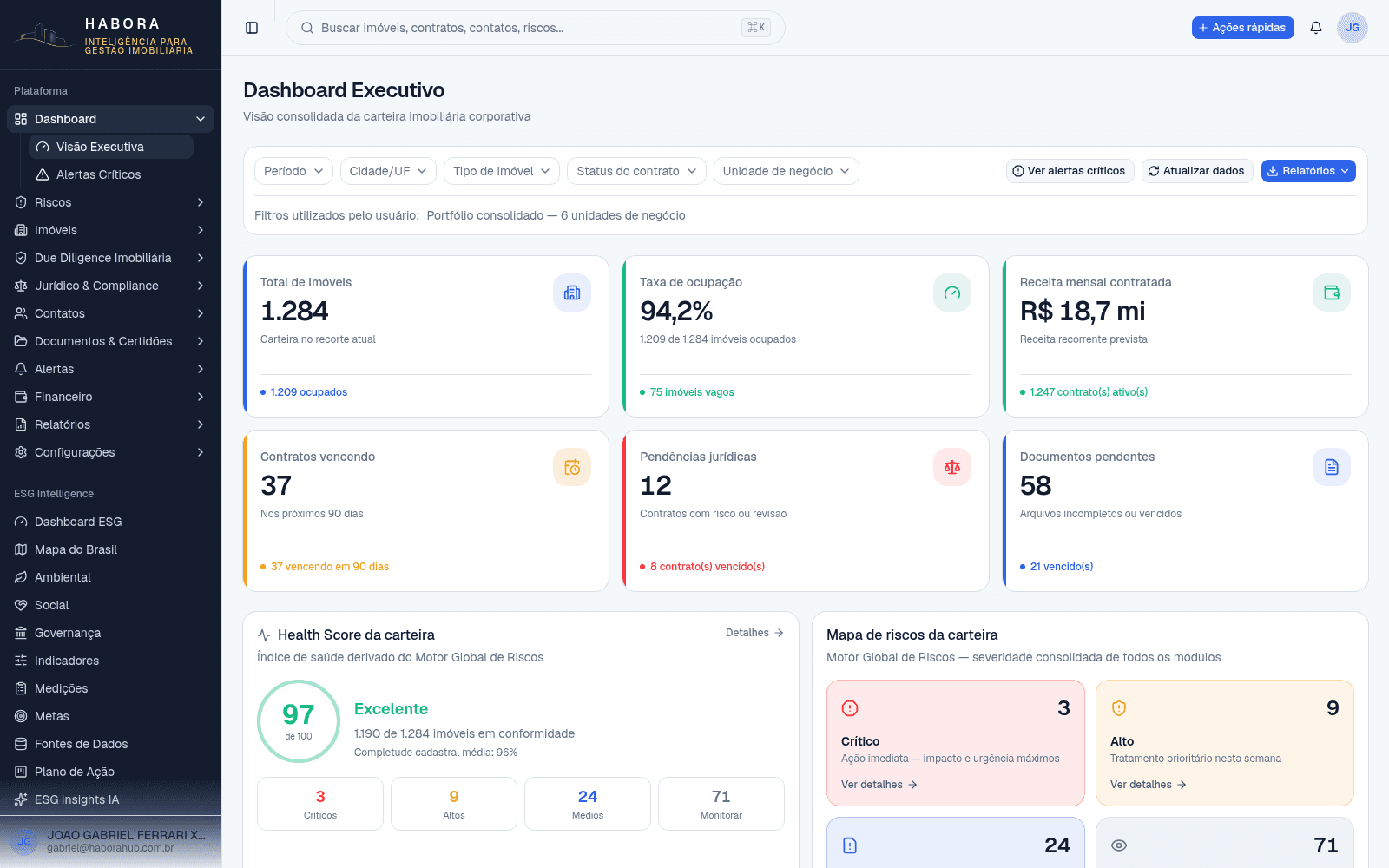Click the 9 Altos score tile
The height and width of the screenshot is (868, 1389).
[454, 804]
